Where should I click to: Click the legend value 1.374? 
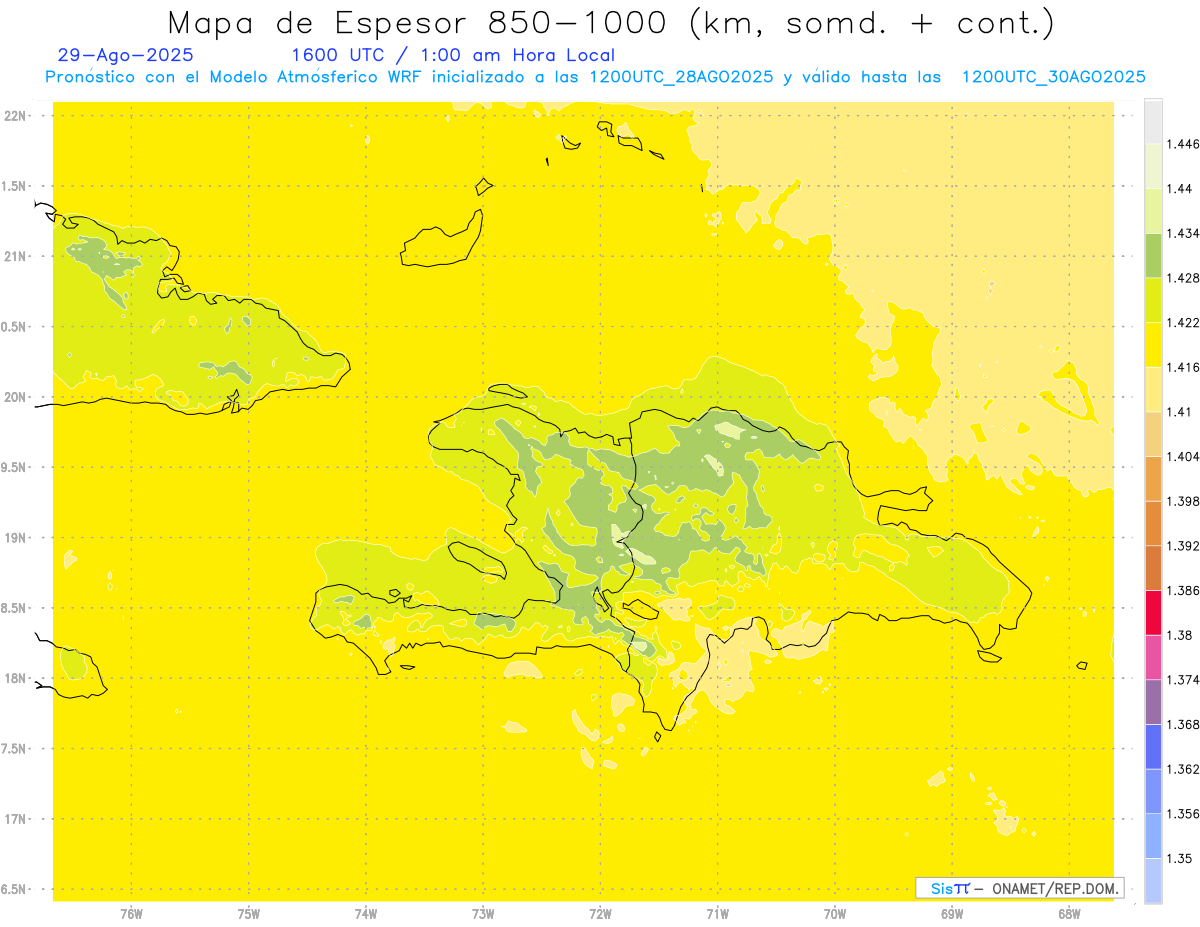point(1184,680)
